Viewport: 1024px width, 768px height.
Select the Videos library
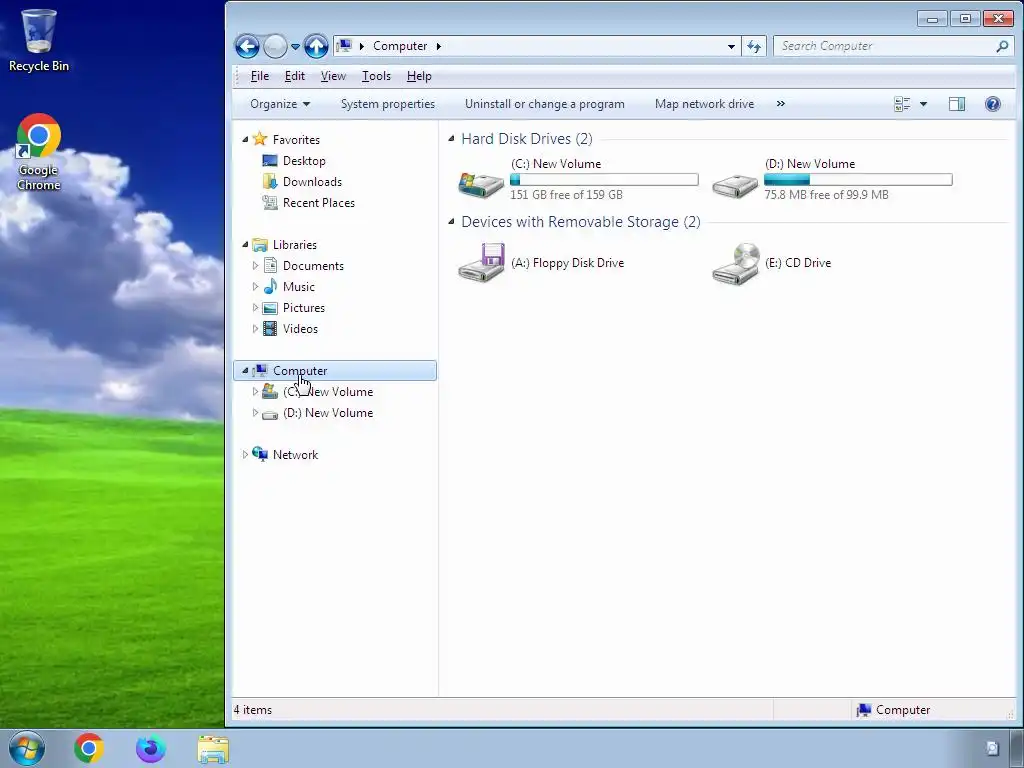pos(300,328)
